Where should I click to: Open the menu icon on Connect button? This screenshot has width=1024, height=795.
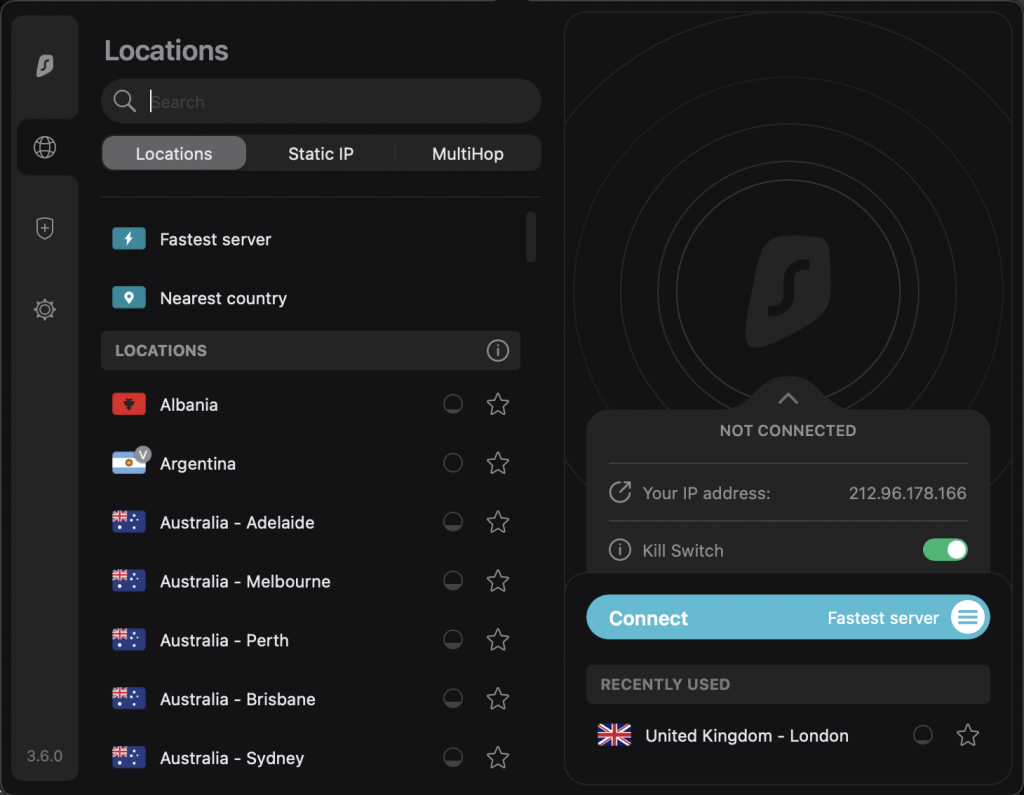pos(967,617)
